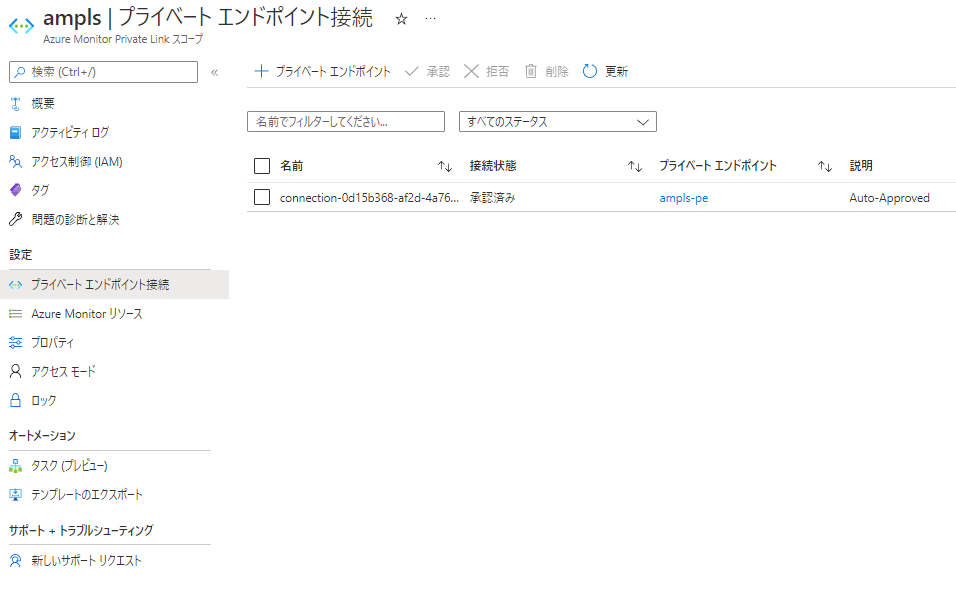Click the 名前 column header text
This screenshot has height=595, width=956.
click(x=291, y=166)
